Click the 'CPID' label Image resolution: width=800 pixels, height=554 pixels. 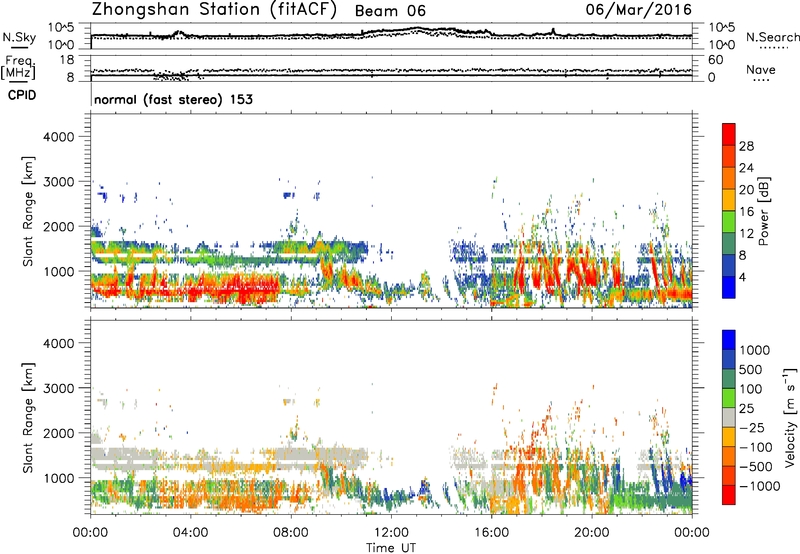pyautogui.click(x=22, y=95)
